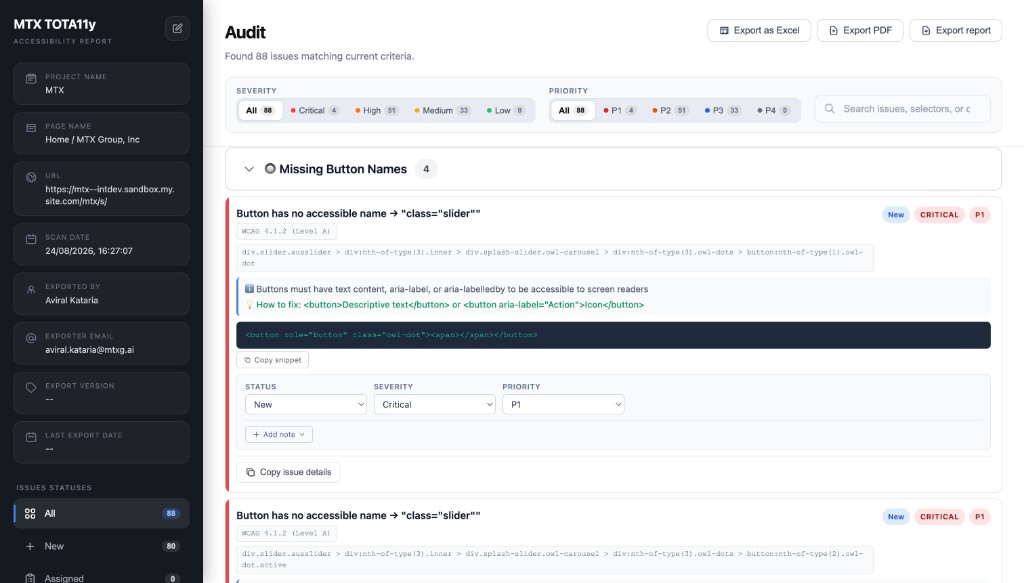
Task: Filter severity by High
Action: tap(377, 110)
